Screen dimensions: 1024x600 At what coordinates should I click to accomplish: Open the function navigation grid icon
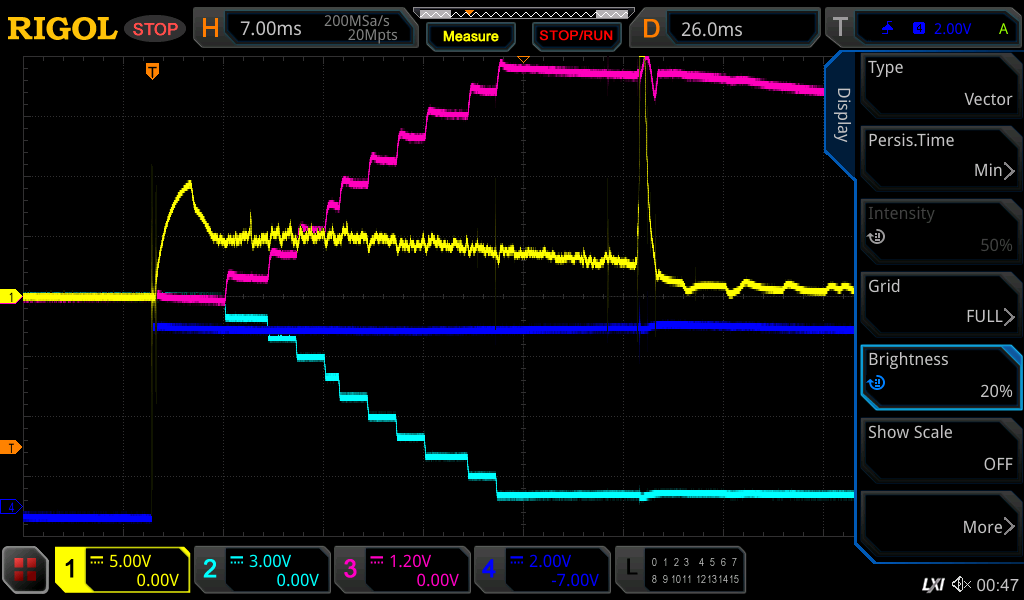pyautogui.click(x=26, y=570)
